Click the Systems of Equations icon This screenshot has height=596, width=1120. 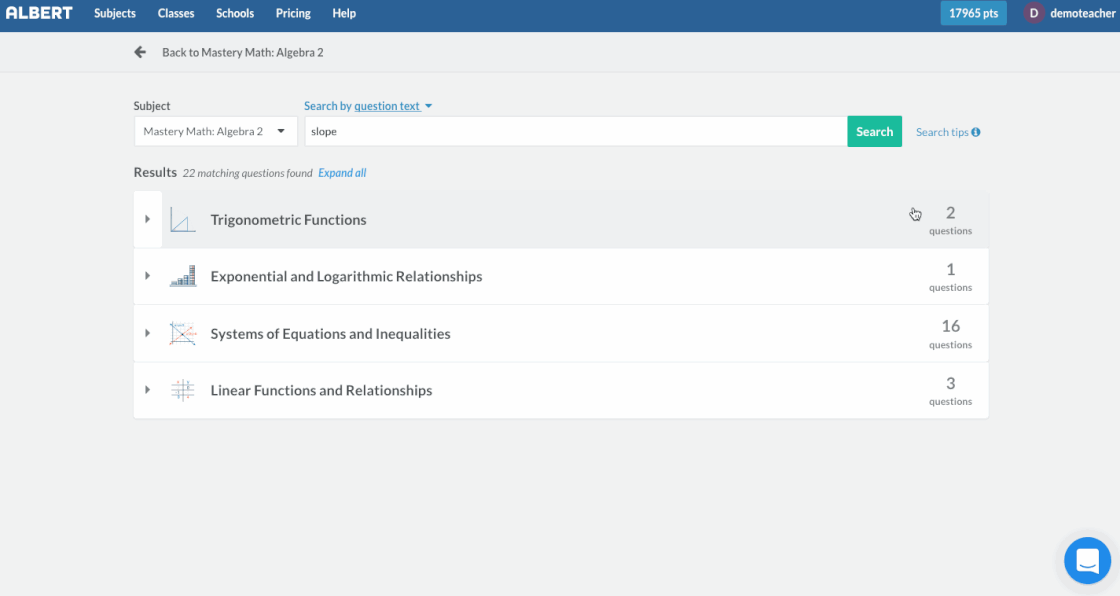[182, 334]
